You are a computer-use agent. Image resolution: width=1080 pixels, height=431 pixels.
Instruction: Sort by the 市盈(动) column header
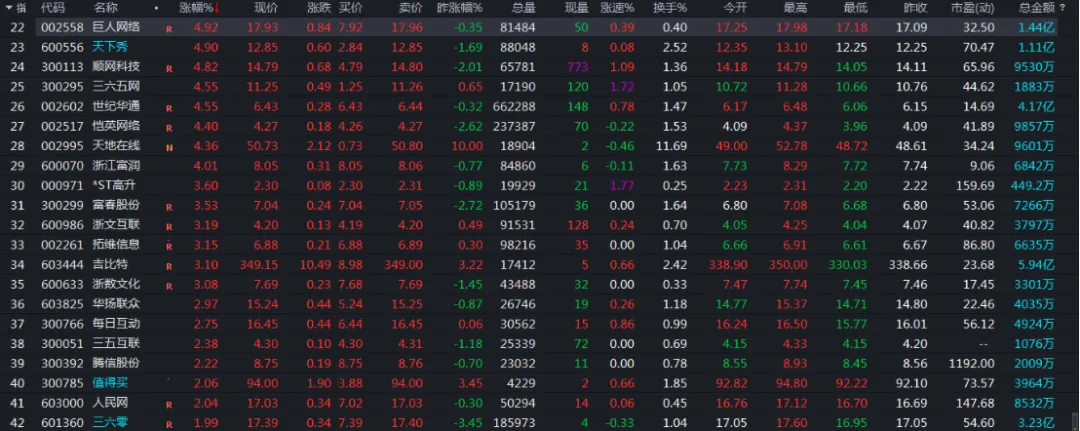pyautogui.click(x=973, y=8)
